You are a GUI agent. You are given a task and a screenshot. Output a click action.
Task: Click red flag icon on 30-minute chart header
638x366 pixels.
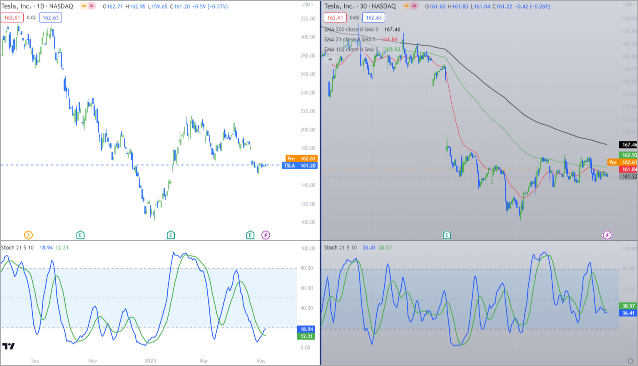point(413,7)
